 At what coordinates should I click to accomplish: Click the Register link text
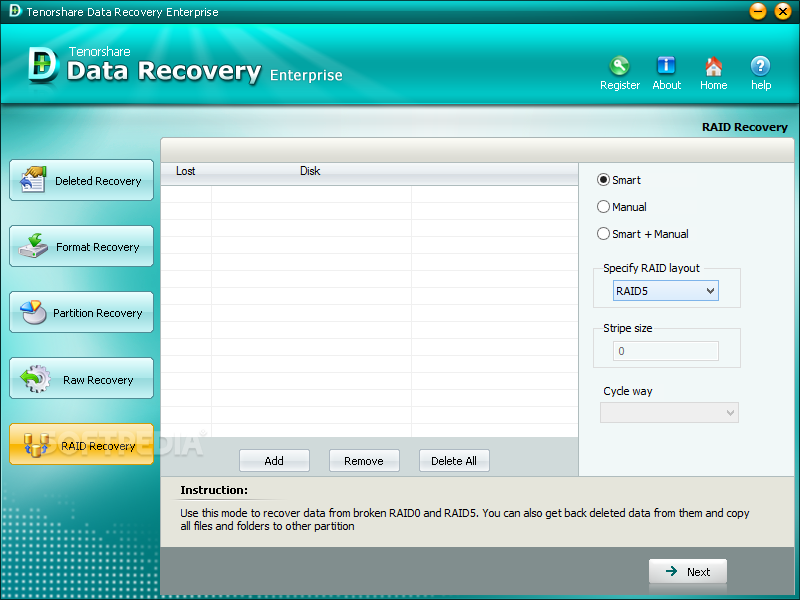619,85
